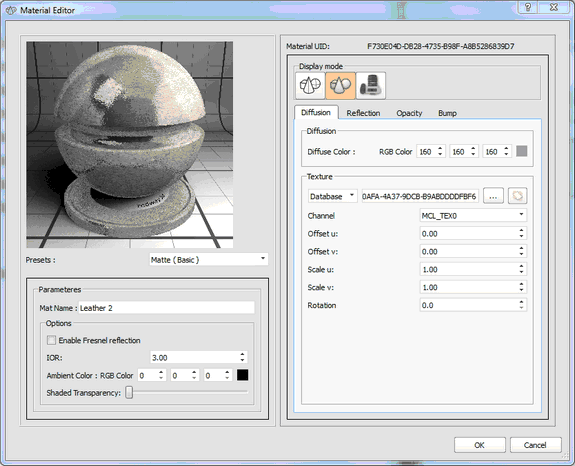Click the OK button
Viewport: 575px width, 466px height.
[480, 445]
